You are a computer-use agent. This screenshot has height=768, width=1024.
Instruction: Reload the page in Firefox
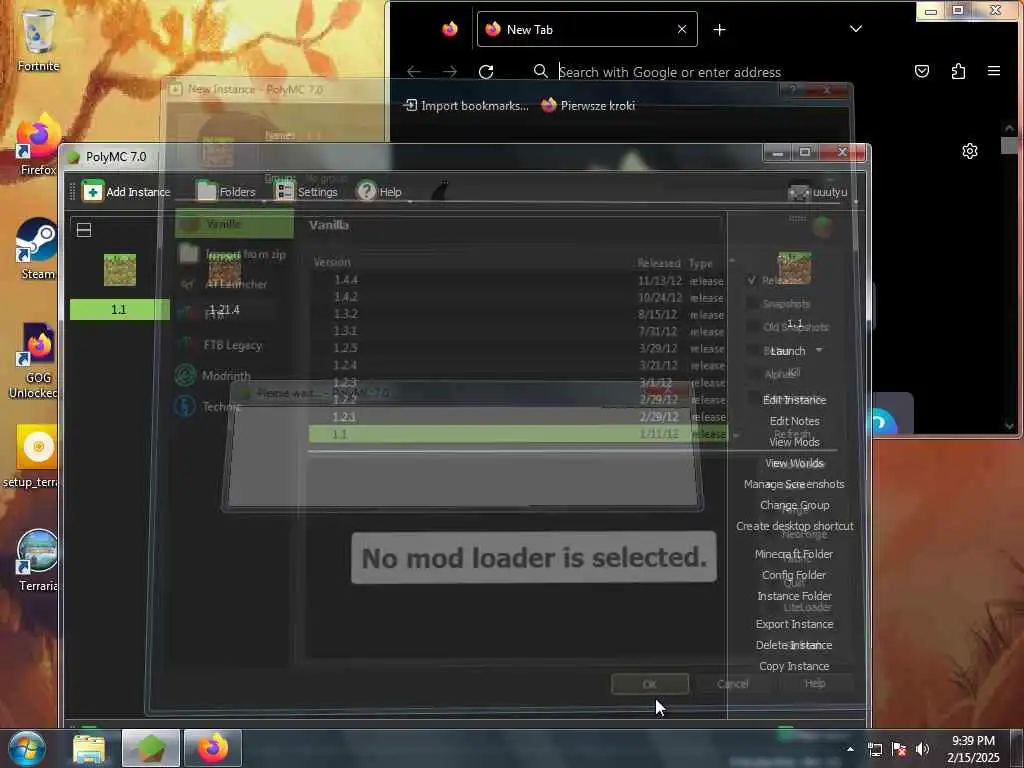point(486,71)
